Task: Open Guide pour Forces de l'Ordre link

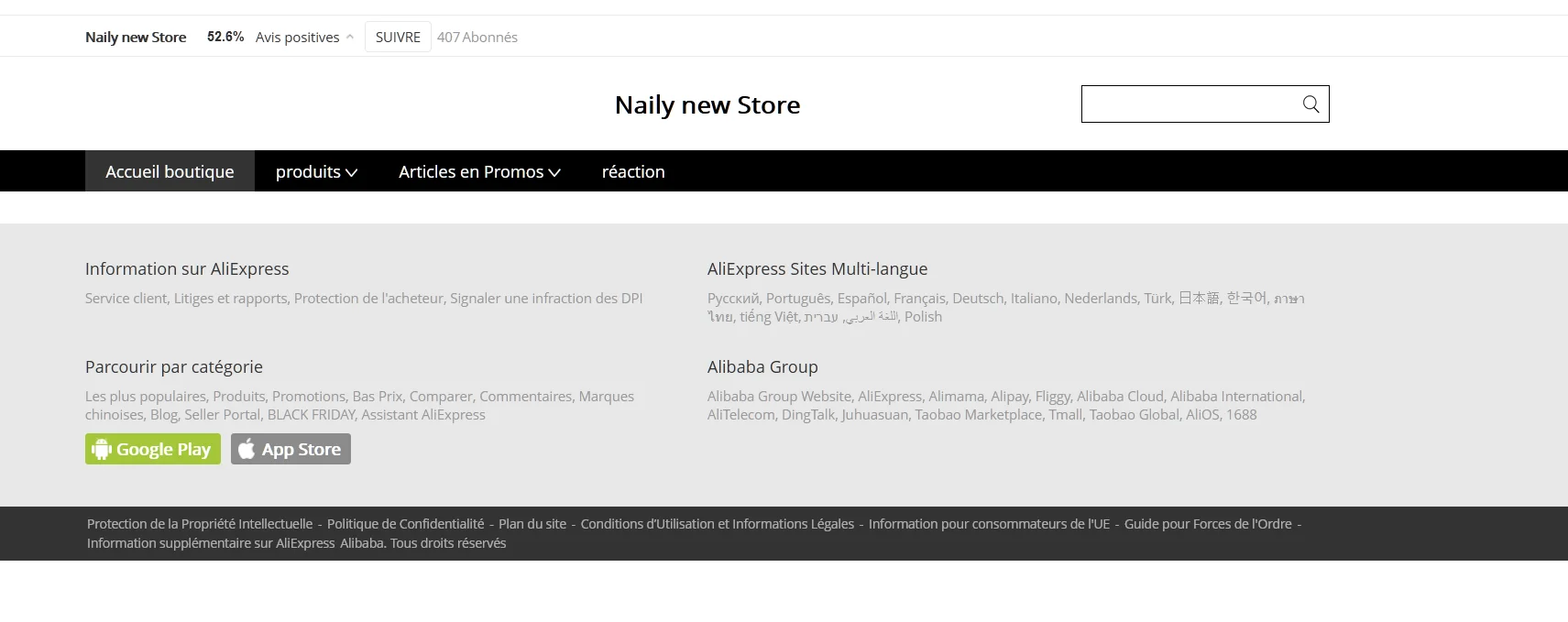Action: pos(1208,524)
